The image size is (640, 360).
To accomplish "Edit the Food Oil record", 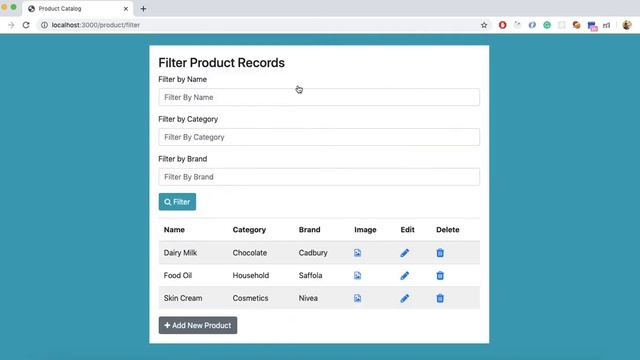I will tap(404, 276).
